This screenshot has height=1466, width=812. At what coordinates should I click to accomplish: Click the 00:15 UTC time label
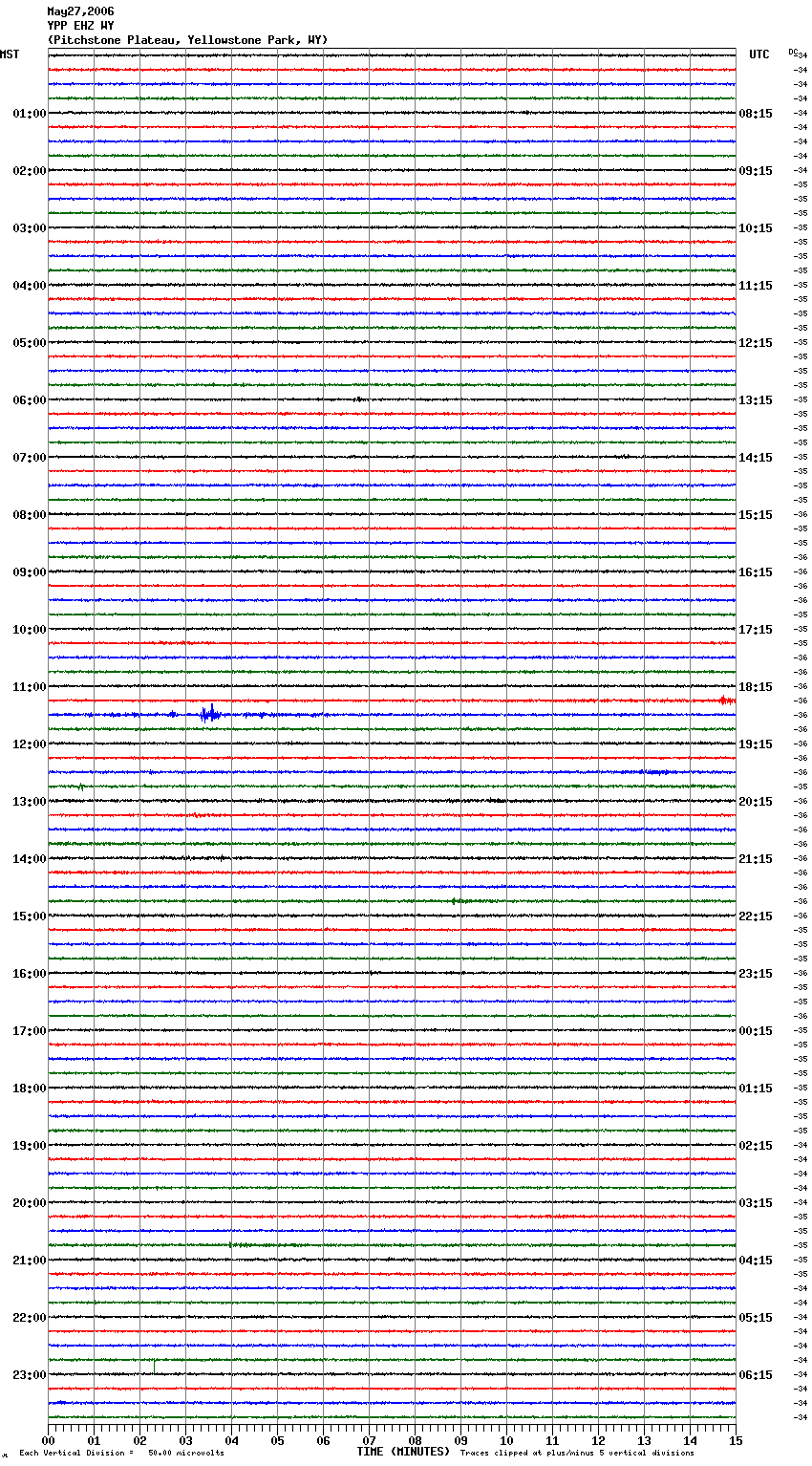[756, 1031]
